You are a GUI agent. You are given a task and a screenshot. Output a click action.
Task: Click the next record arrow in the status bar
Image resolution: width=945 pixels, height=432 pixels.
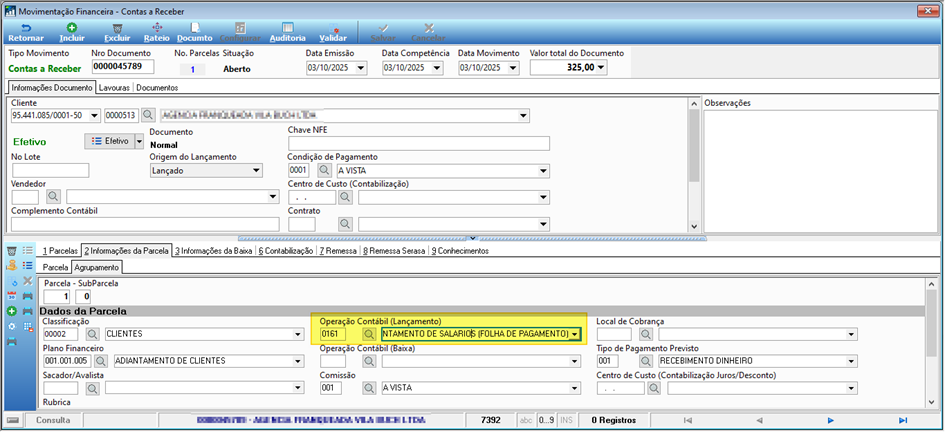click(x=830, y=420)
